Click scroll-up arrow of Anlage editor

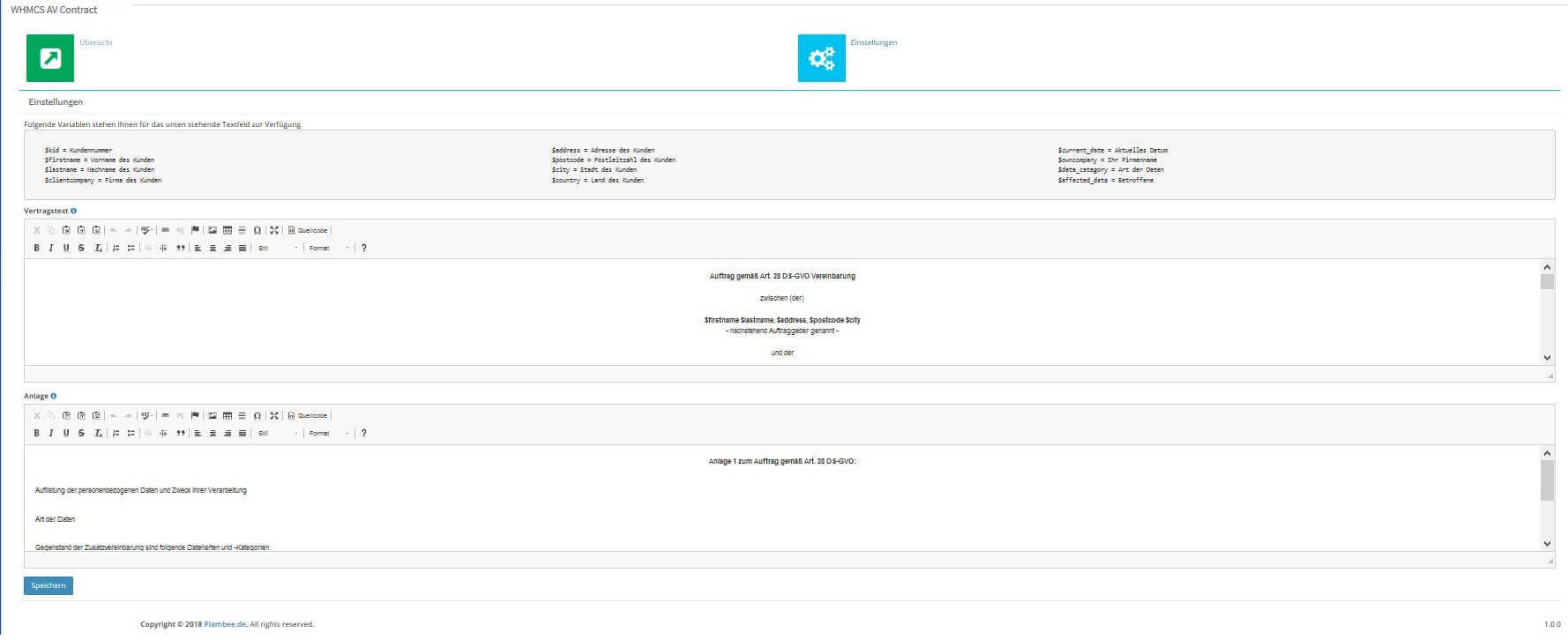(1547, 453)
